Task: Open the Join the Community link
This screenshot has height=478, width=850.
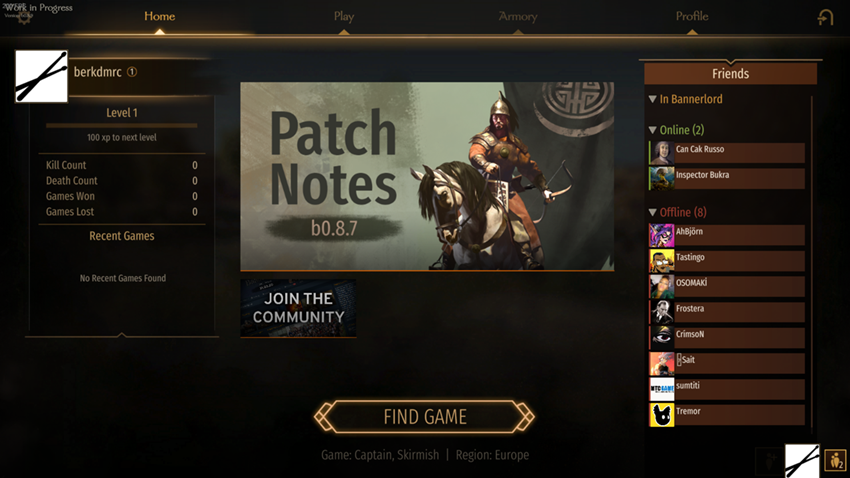Action: click(298, 308)
